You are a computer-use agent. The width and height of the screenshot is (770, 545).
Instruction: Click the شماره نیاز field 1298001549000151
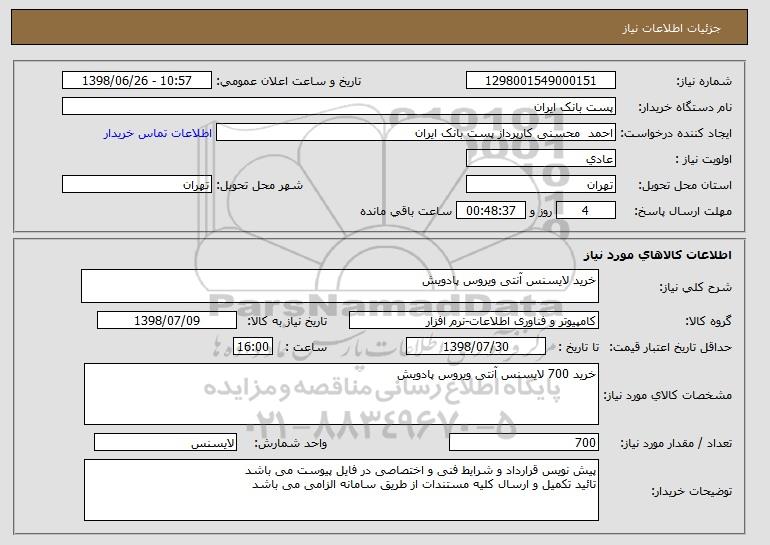tap(541, 81)
